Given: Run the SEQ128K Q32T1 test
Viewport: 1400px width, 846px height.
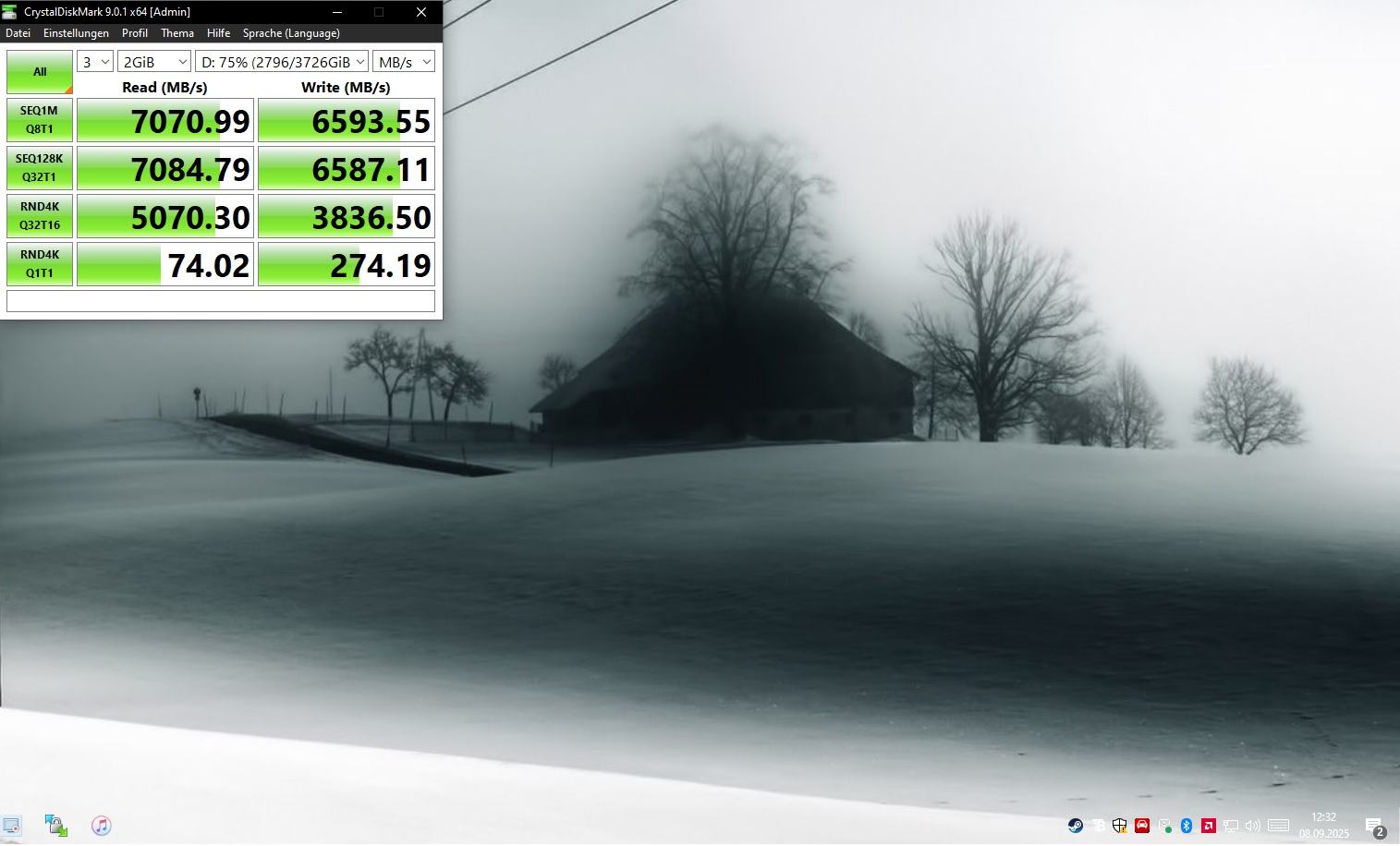Looking at the screenshot, I should tap(40, 168).
